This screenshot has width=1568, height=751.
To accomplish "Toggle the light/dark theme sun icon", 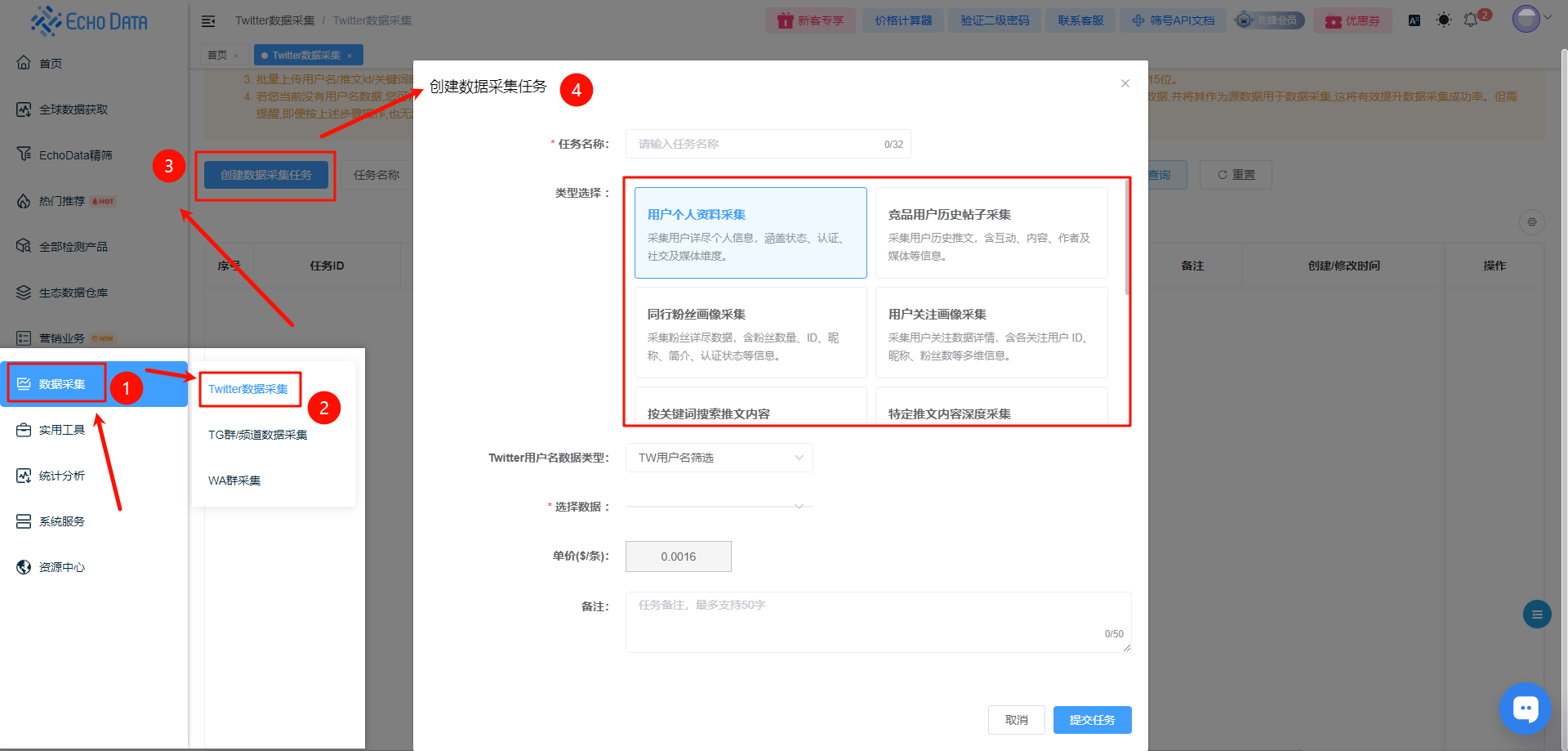I will [1444, 20].
